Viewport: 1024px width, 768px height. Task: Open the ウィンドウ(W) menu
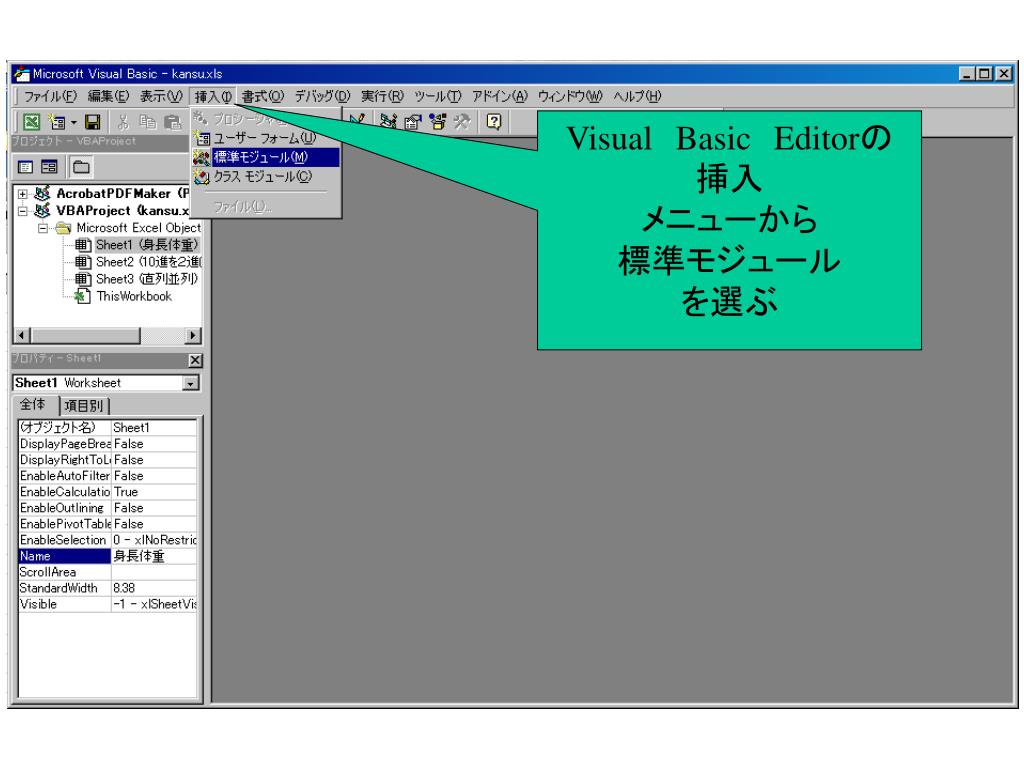[x=570, y=97]
